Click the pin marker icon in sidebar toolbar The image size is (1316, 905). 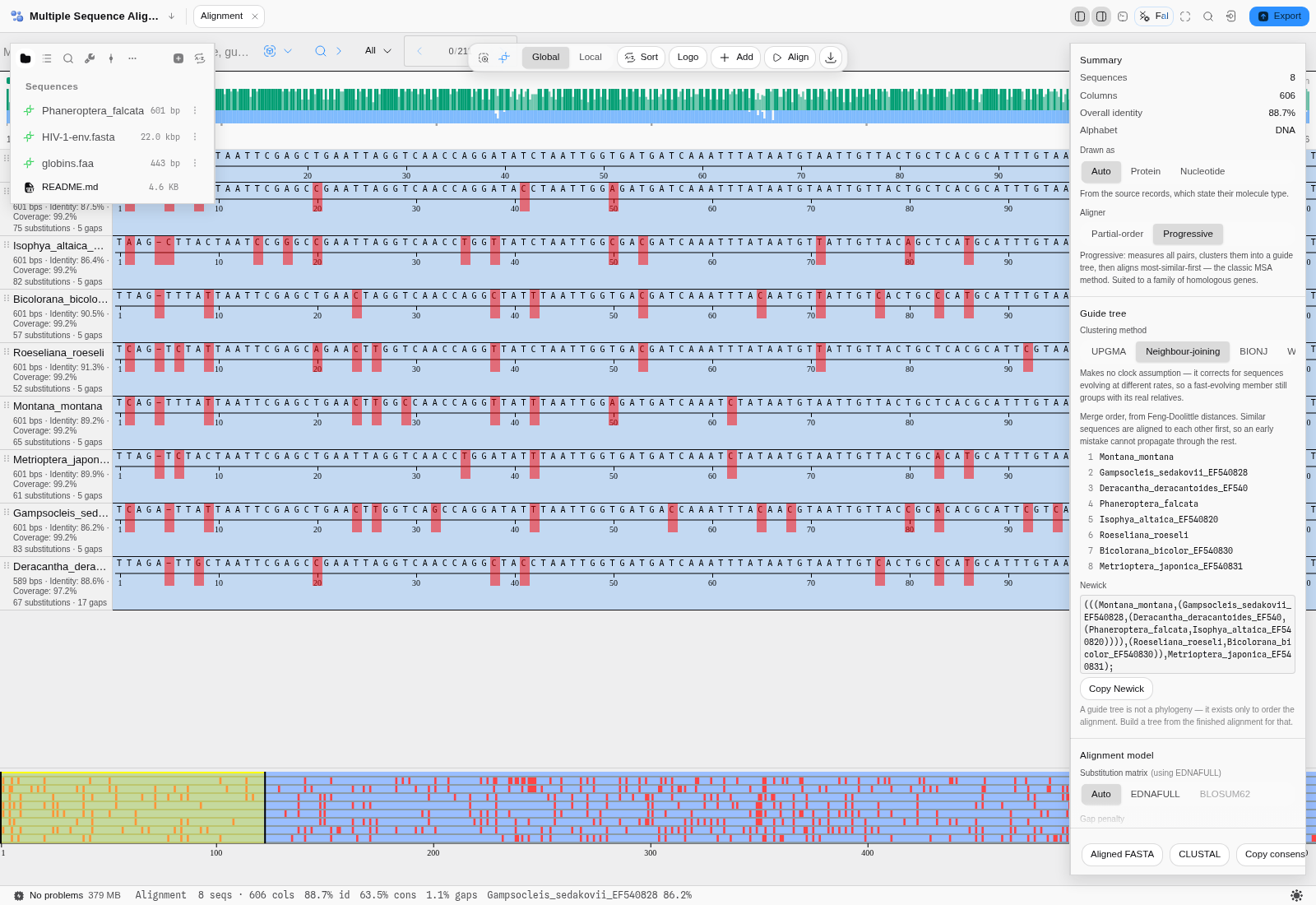pos(111,58)
